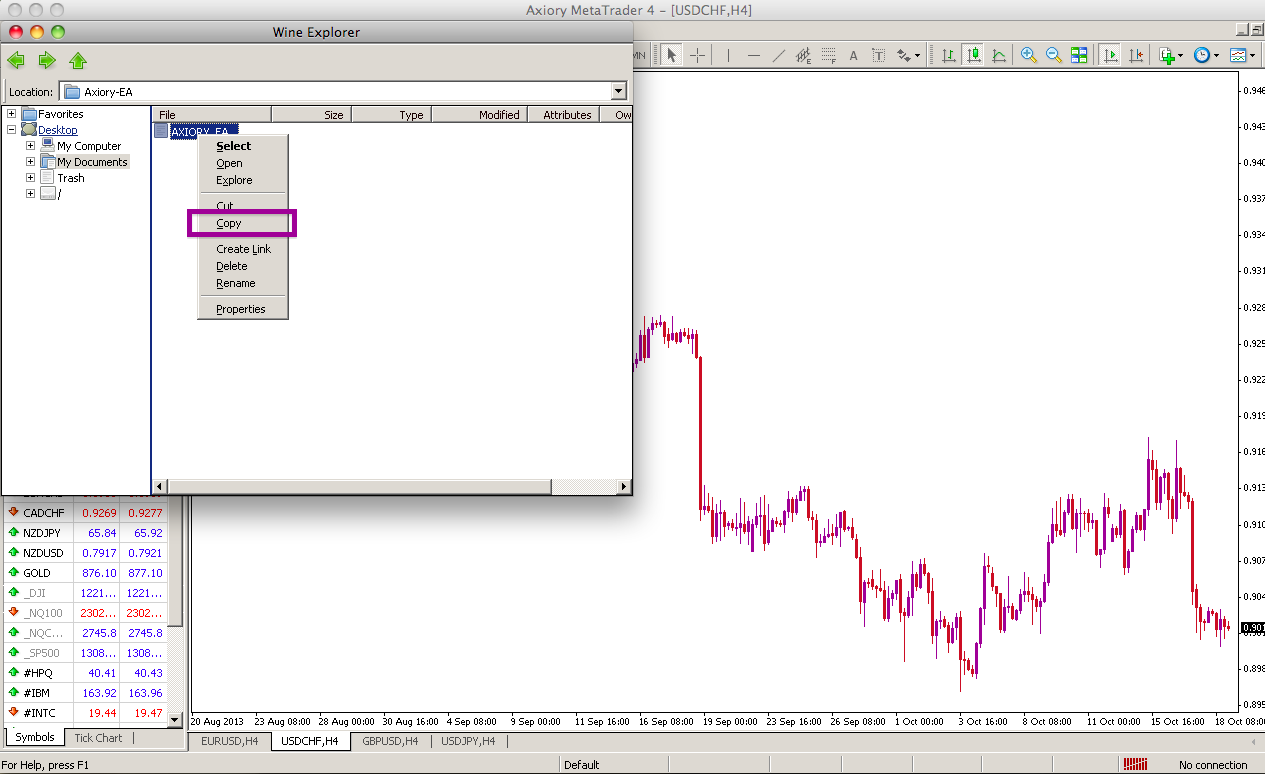The width and height of the screenshot is (1265, 774).
Task: Zoom in on the chart
Action: point(1028,55)
